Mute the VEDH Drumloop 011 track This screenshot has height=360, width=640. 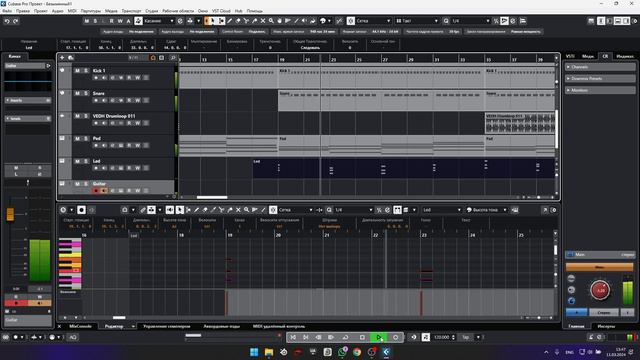coord(77,116)
